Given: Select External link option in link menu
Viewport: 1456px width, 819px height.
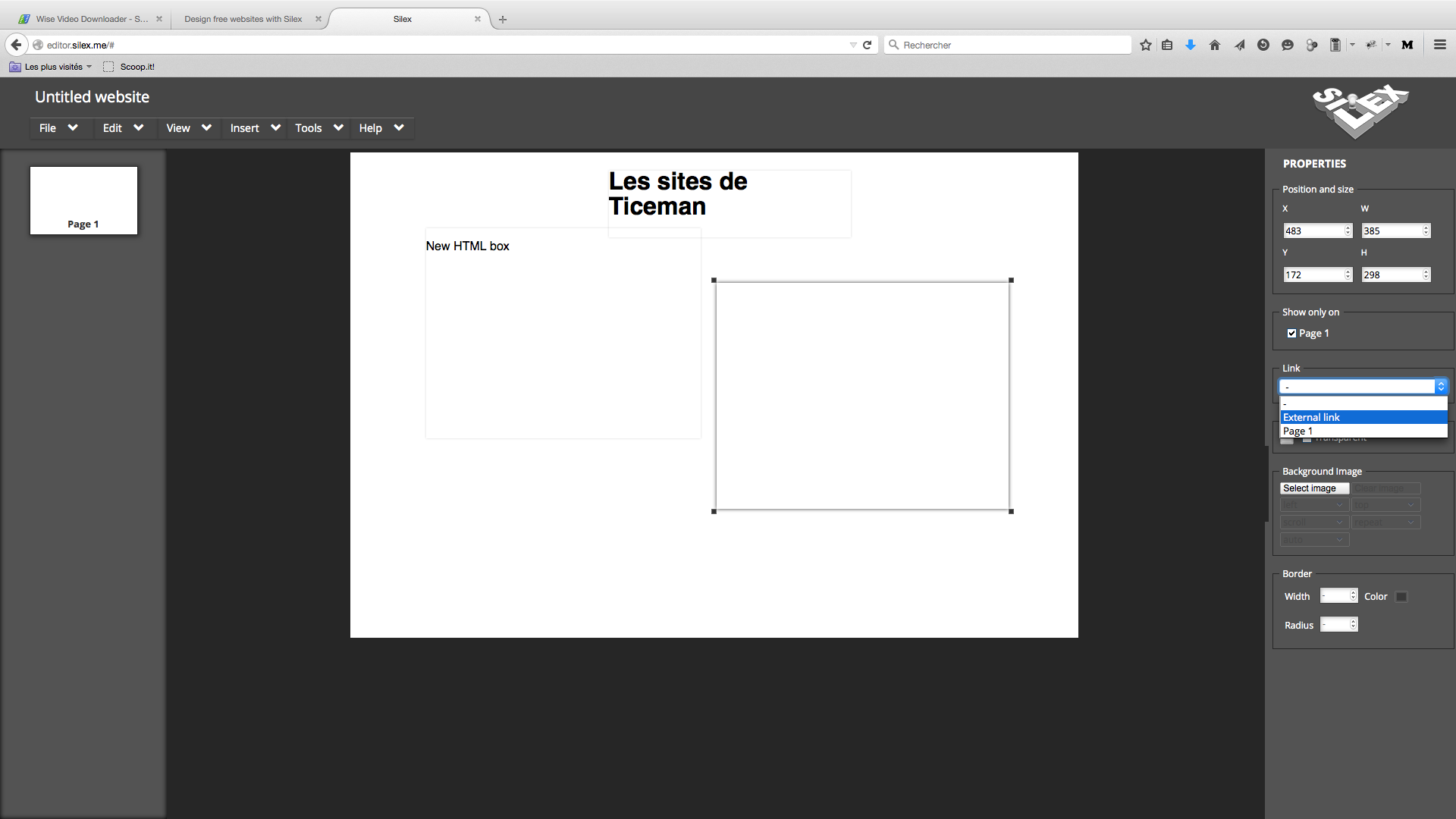Looking at the screenshot, I should click(1362, 417).
